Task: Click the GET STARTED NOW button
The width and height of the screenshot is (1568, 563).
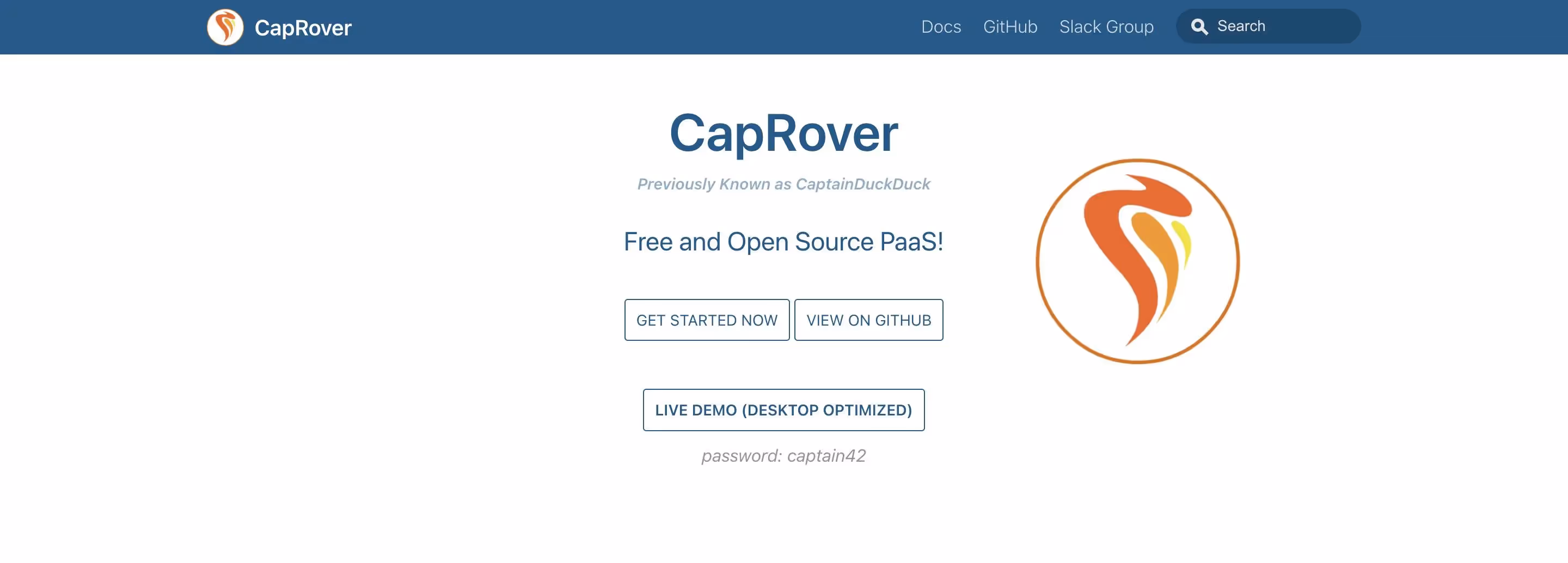Action: [x=707, y=320]
